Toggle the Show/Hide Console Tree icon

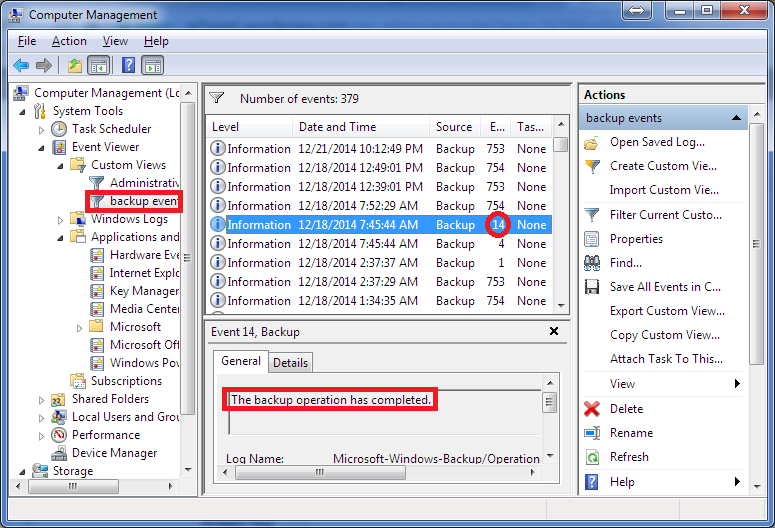coord(98,65)
